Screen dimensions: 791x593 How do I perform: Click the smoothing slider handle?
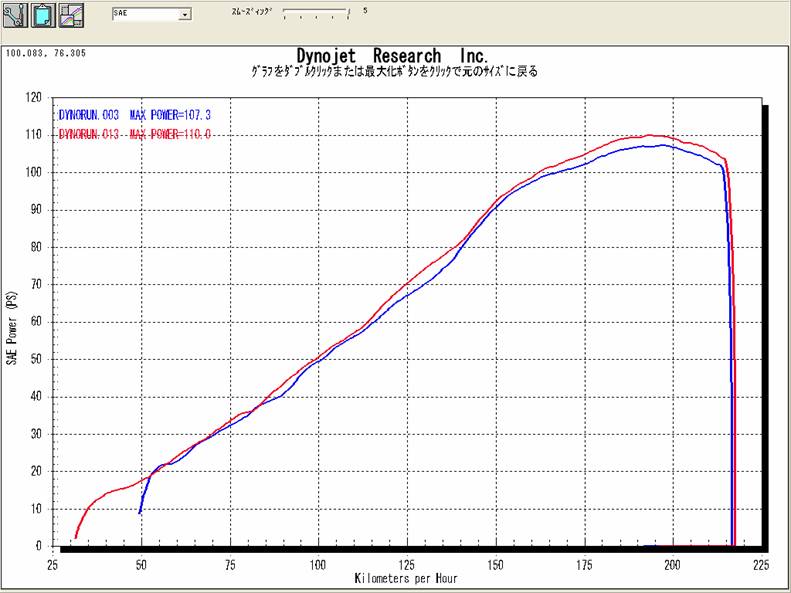pyautogui.click(x=349, y=13)
